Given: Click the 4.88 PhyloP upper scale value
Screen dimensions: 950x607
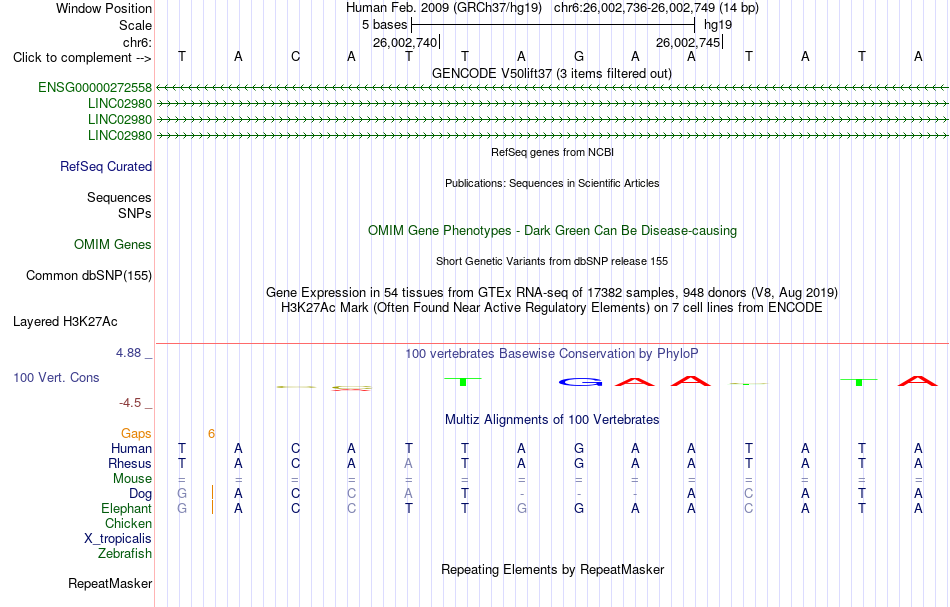Looking at the screenshot, I should tap(128, 353).
